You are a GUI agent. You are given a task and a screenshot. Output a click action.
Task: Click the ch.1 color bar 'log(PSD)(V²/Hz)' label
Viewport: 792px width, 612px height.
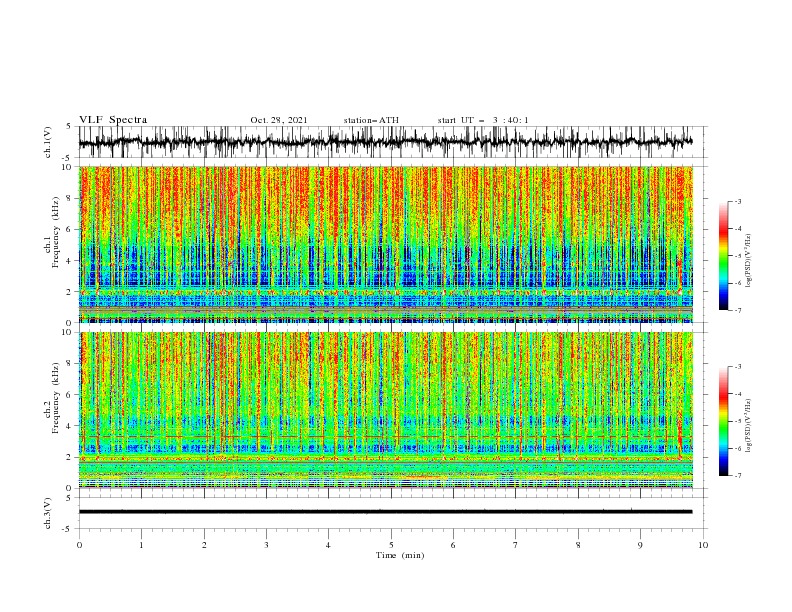pyautogui.click(x=749, y=261)
